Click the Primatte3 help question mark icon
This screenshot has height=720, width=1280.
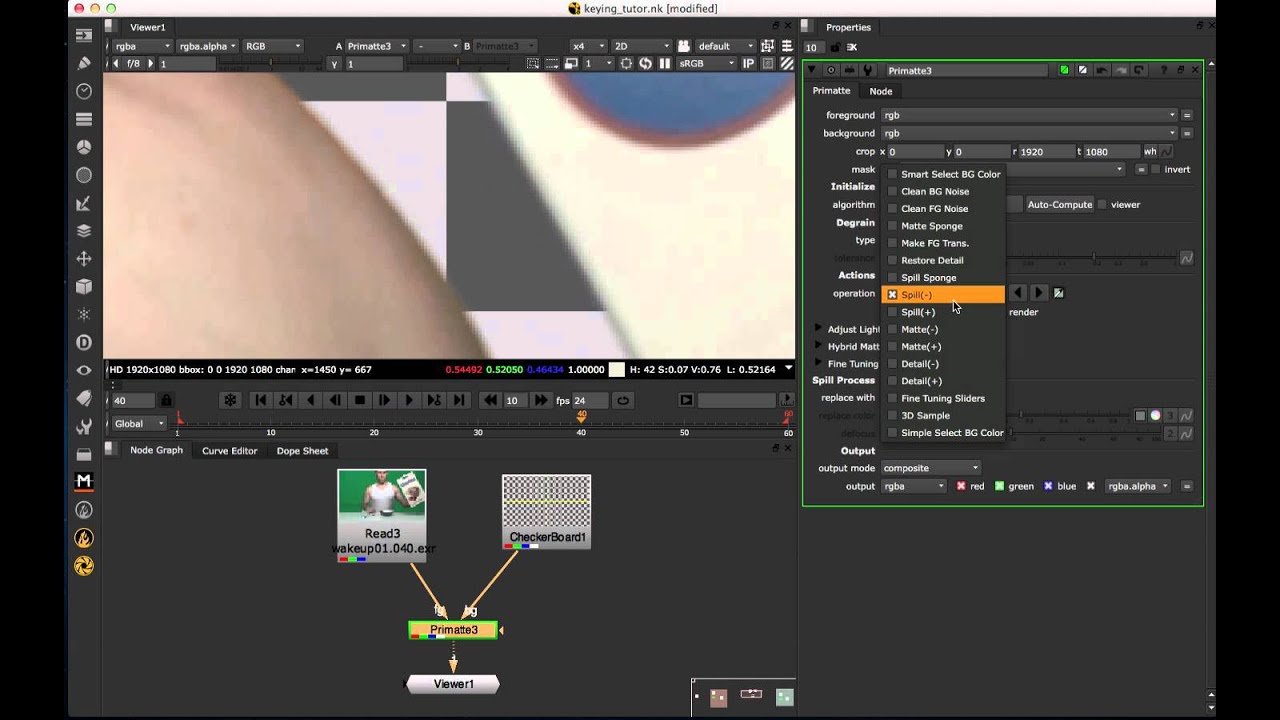(1163, 70)
